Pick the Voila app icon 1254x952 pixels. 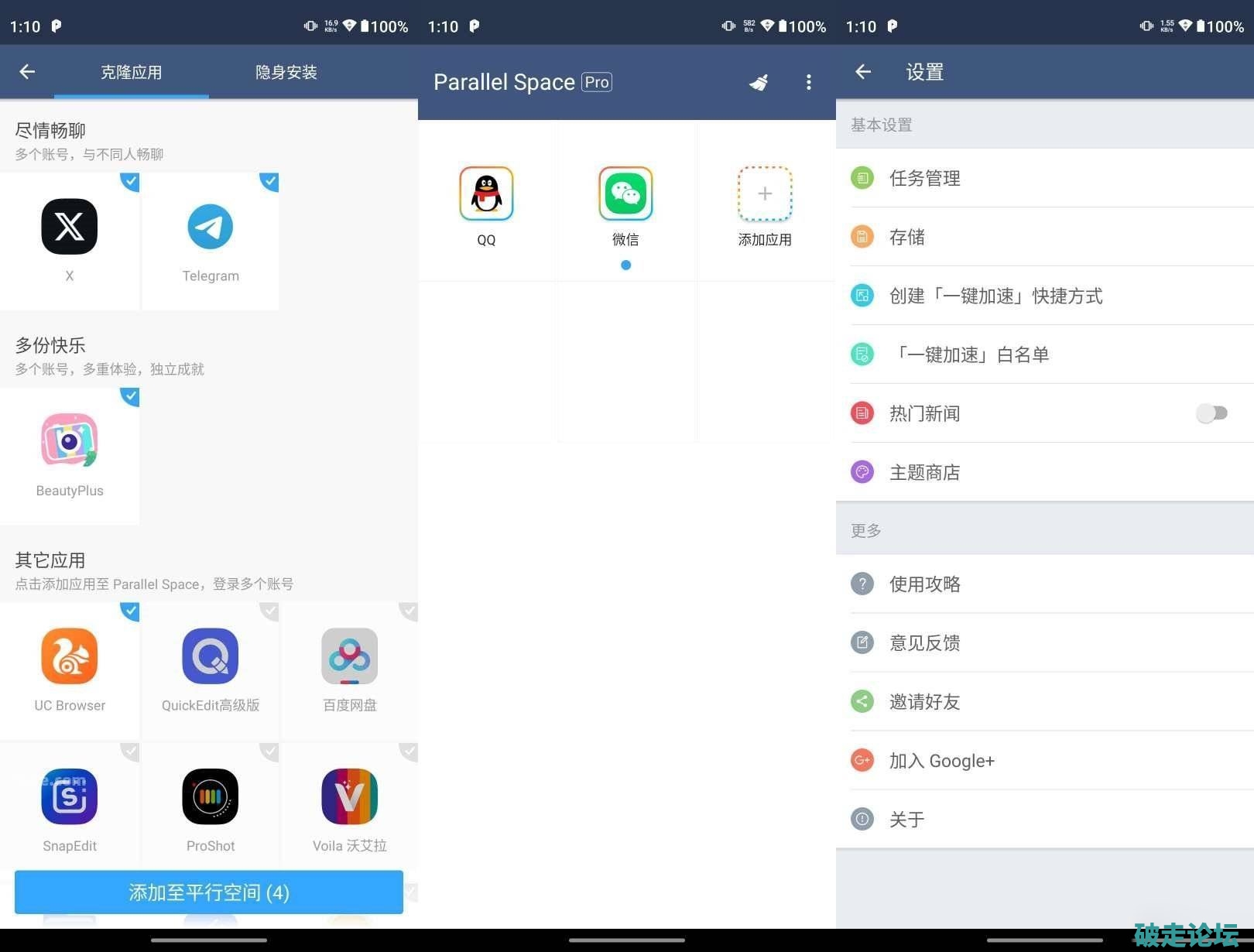click(350, 796)
